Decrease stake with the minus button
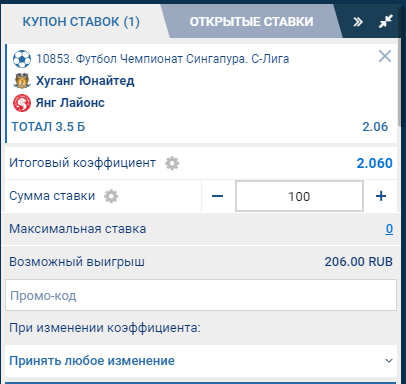Image resolution: width=406 pixels, height=384 pixels. (x=218, y=196)
